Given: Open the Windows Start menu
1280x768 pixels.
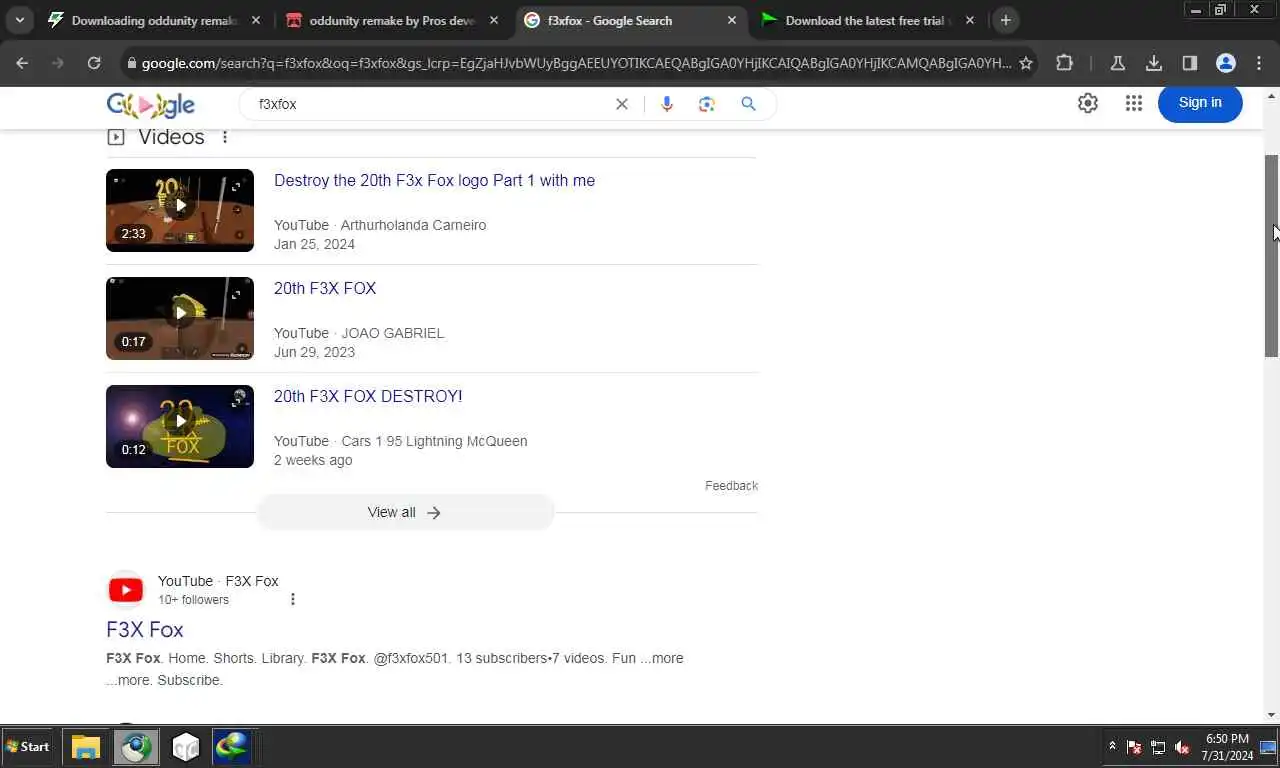Looking at the screenshot, I should [28, 747].
